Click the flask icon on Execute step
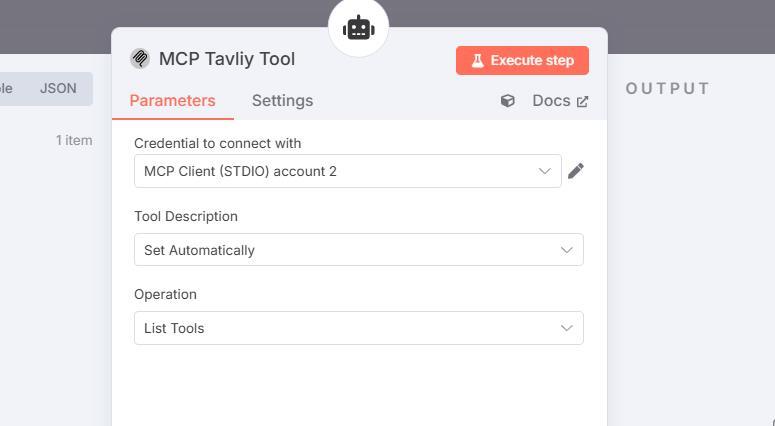This screenshot has width=775, height=426. pos(477,60)
